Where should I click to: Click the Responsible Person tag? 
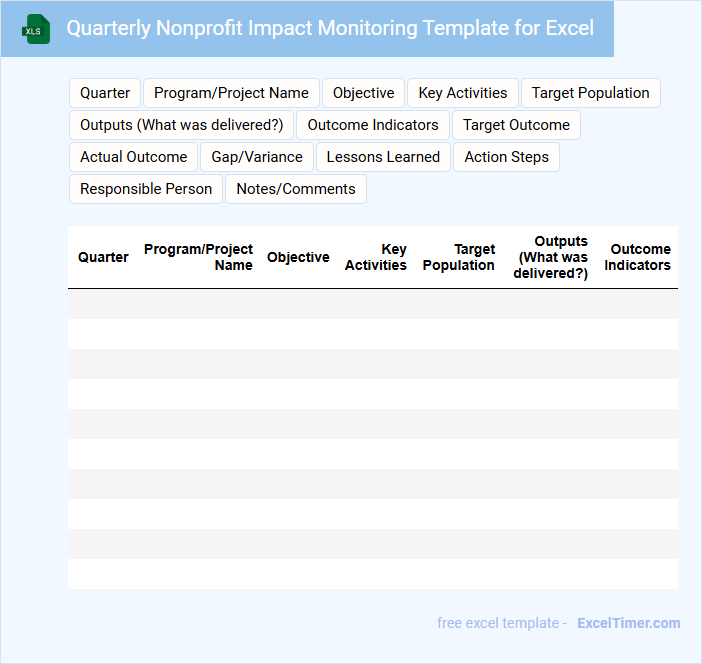(146, 189)
